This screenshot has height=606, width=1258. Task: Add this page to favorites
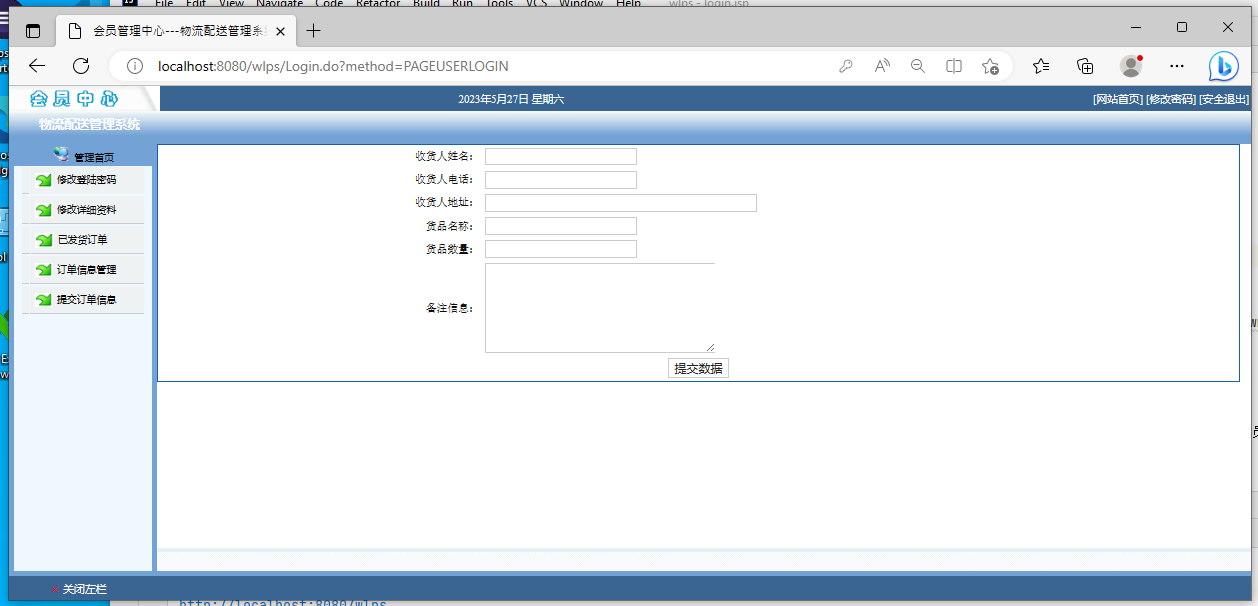tap(990, 66)
